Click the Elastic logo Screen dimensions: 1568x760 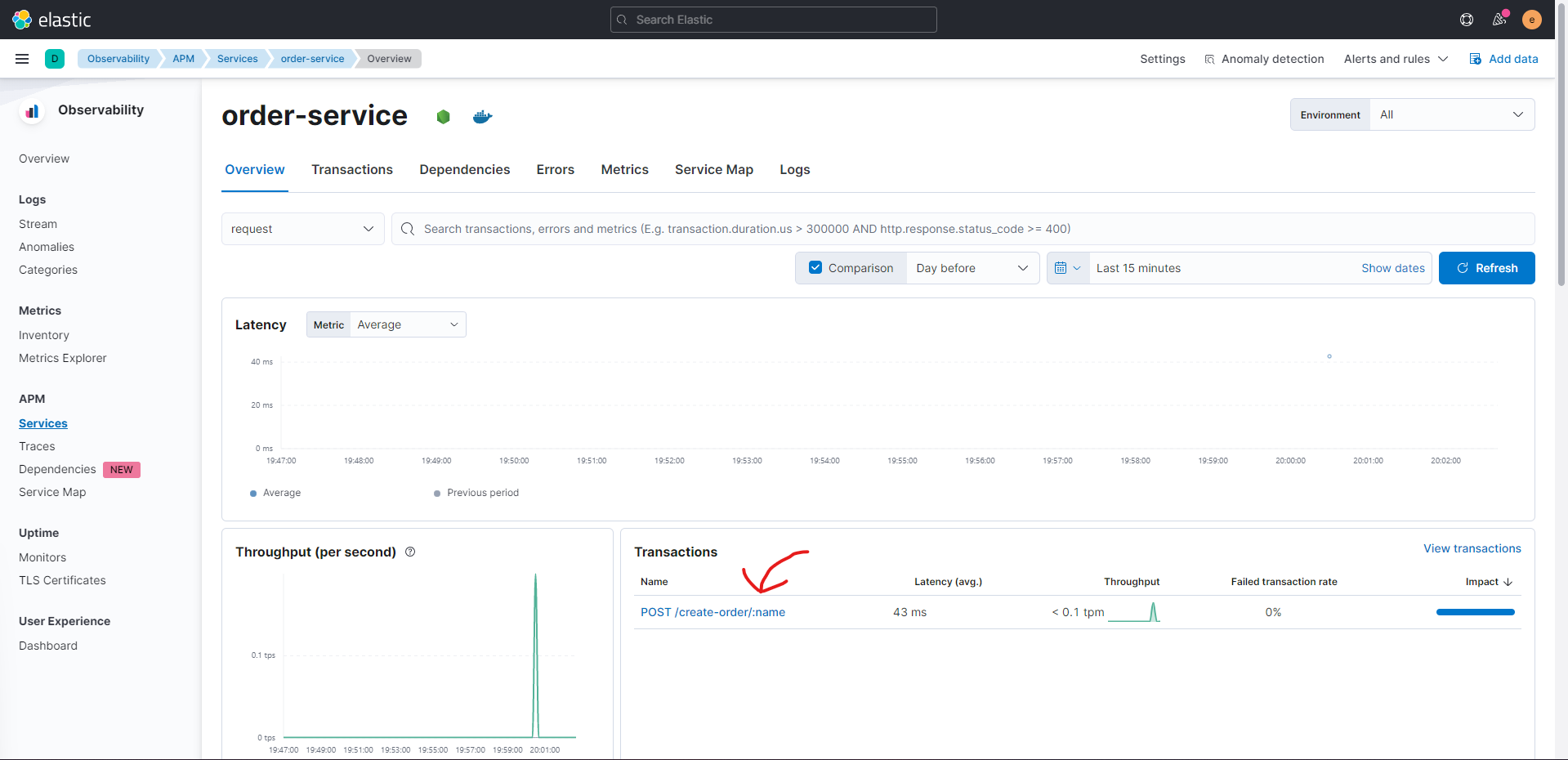pyautogui.click(x=51, y=20)
